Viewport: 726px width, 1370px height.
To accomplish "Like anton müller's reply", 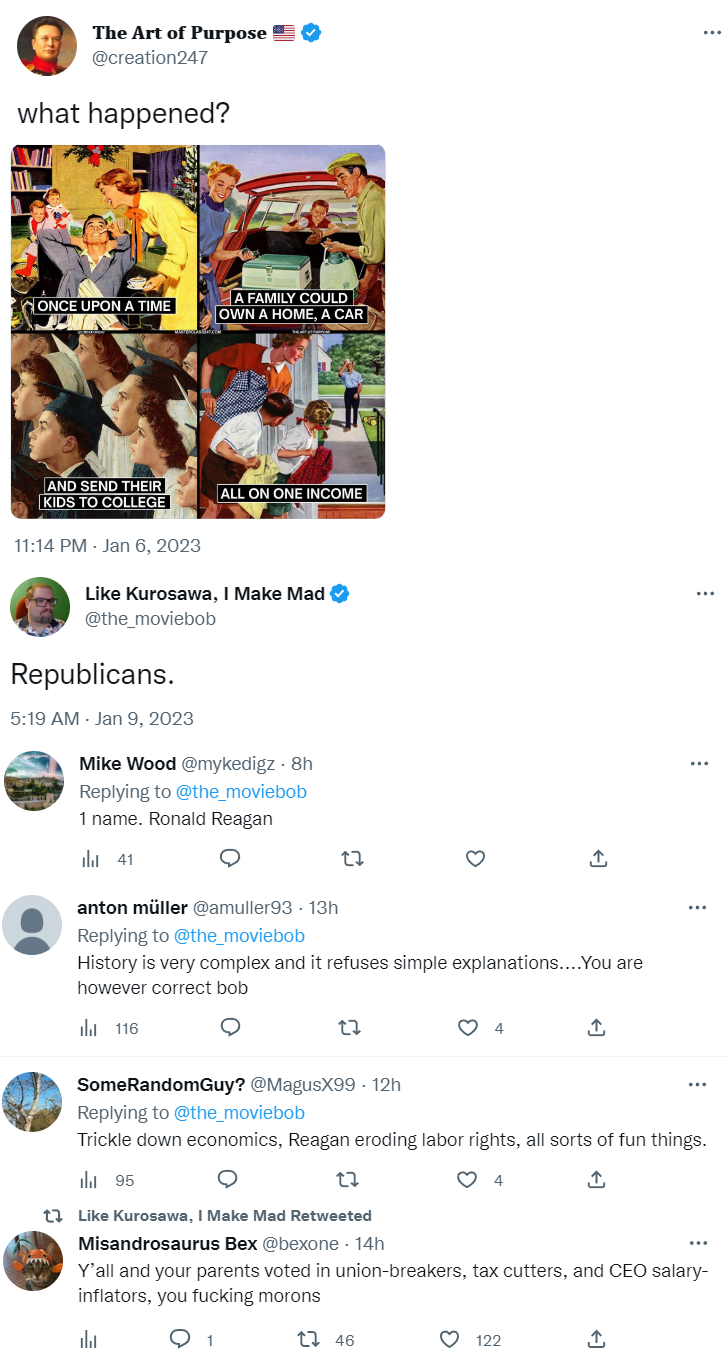I will click(x=467, y=1027).
